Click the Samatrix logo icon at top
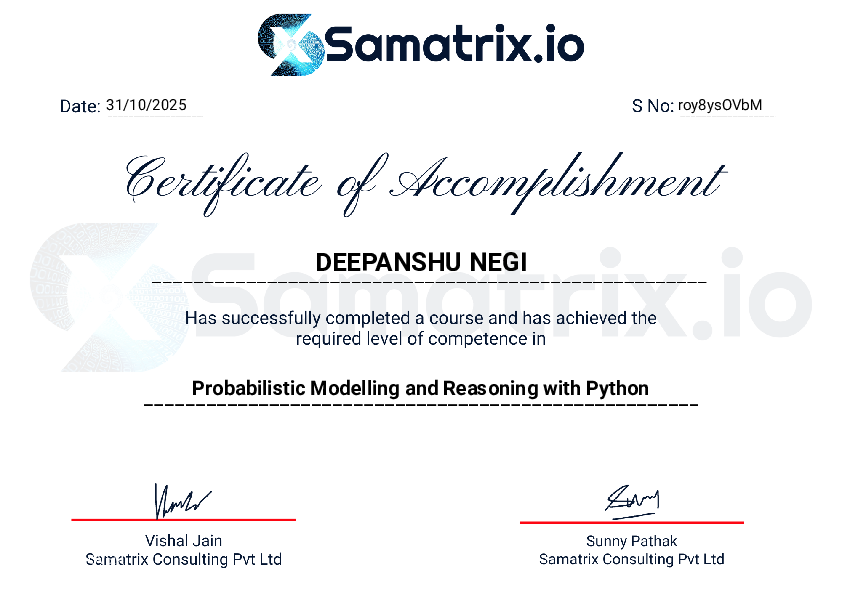Screen dimensions: 842x595 [289, 45]
